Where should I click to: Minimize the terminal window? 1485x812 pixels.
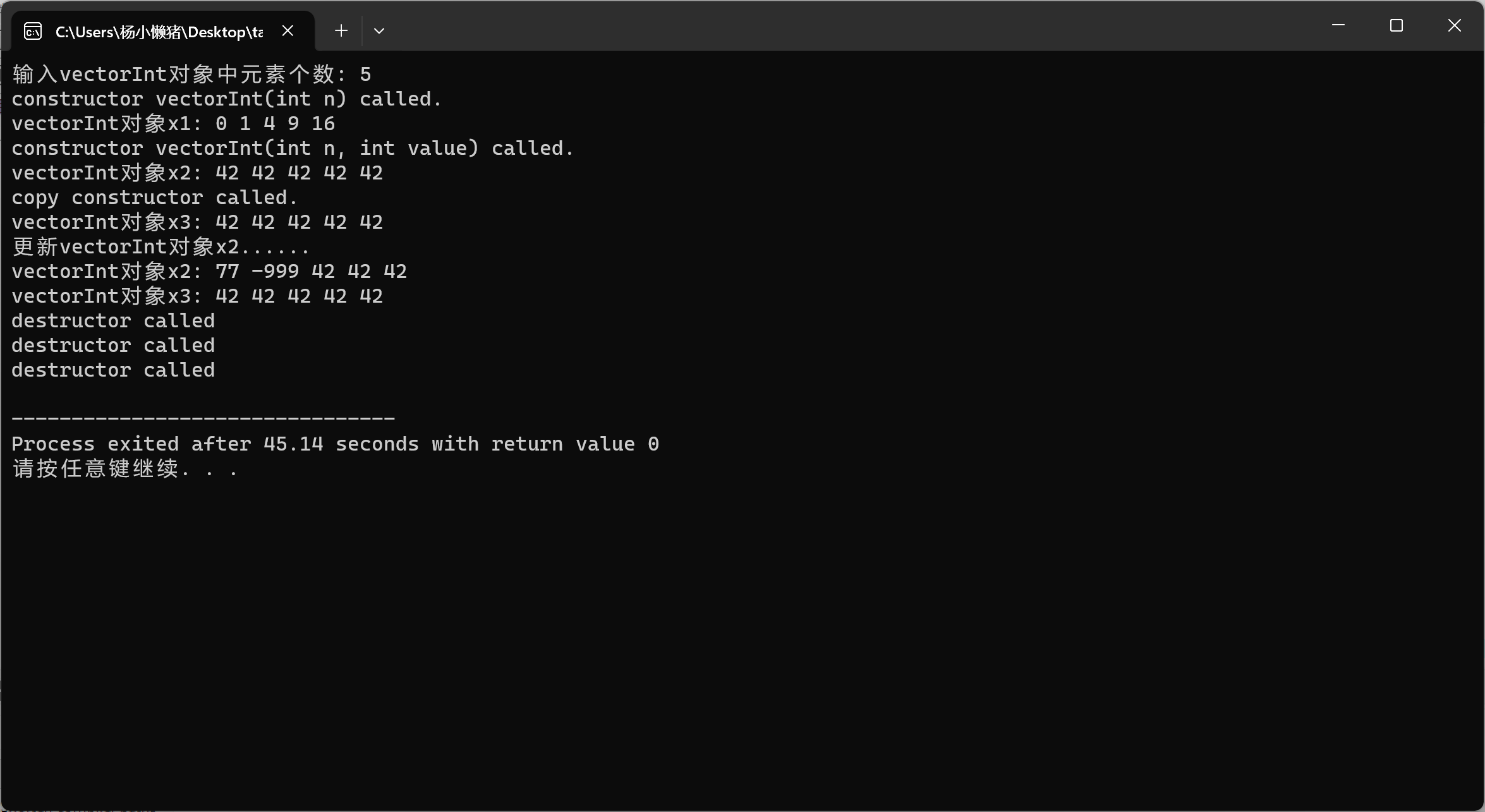pyautogui.click(x=1338, y=25)
